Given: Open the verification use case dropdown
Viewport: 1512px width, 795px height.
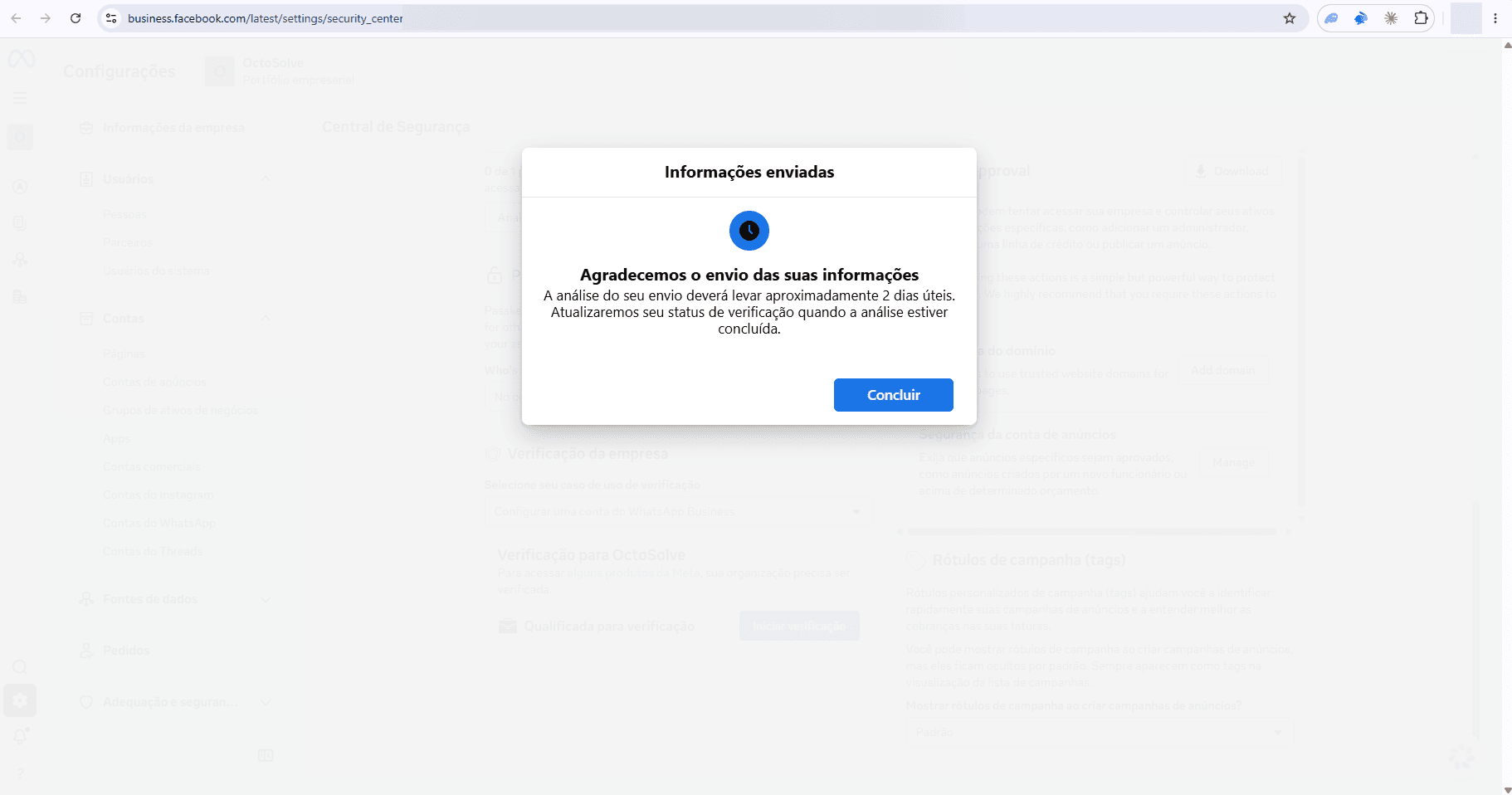Looking at the screenshot, I should (x=677, y=511).
